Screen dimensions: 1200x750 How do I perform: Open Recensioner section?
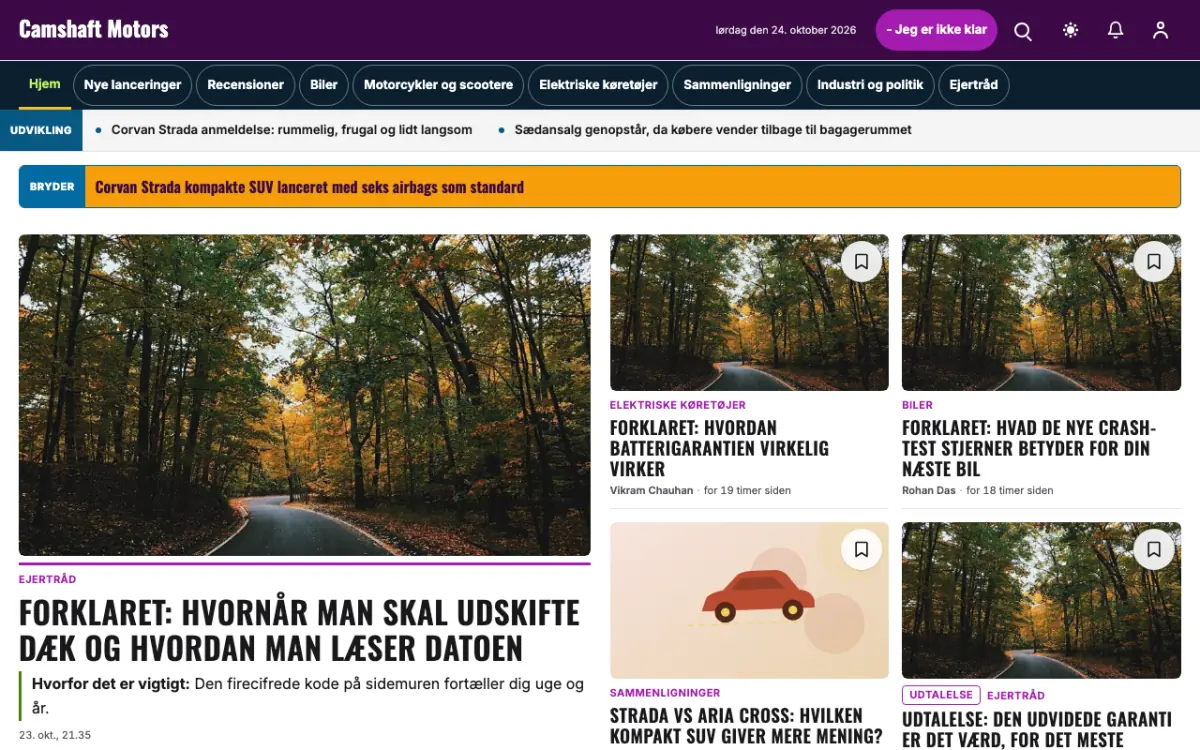(x=246, y=85)
